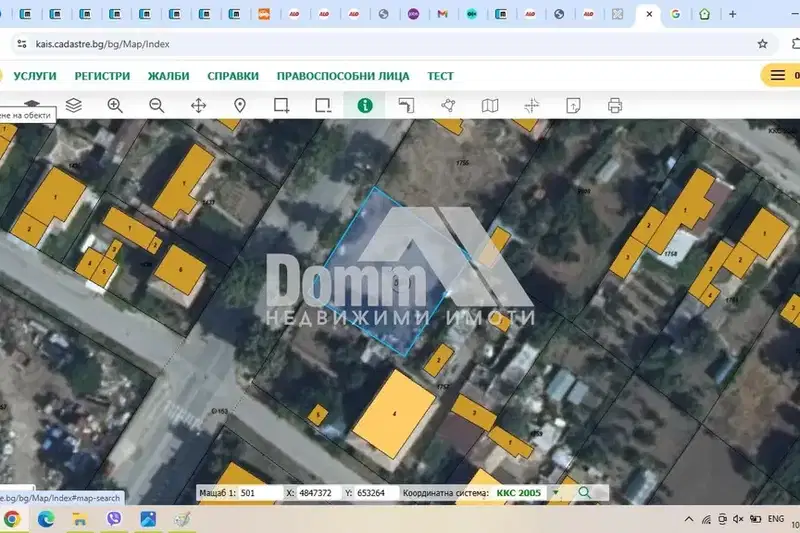Open Microsoft Edge from the taskbar

[46, 519]
